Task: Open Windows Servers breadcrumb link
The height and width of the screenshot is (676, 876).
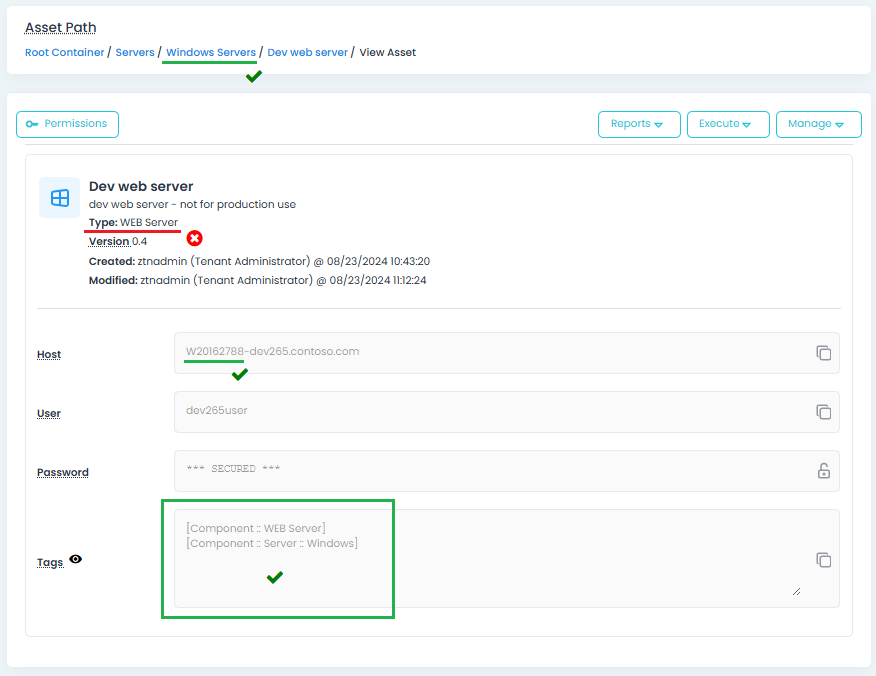Action: [211, 52]
